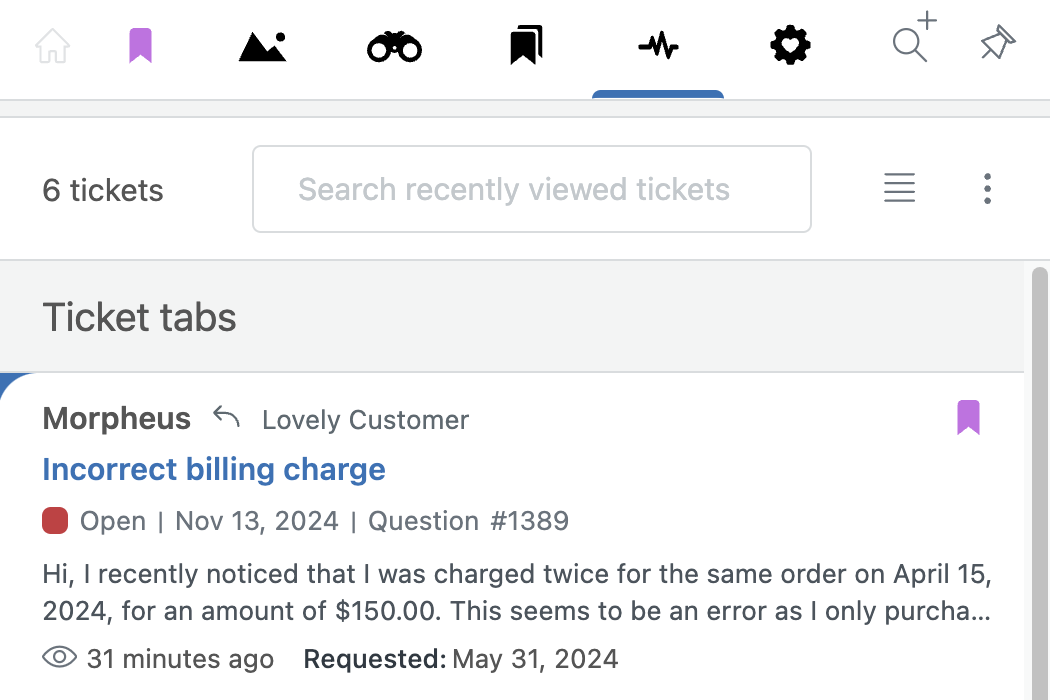
Task: Open the gear with heart settings icon
Action: (x=790, y=46)
